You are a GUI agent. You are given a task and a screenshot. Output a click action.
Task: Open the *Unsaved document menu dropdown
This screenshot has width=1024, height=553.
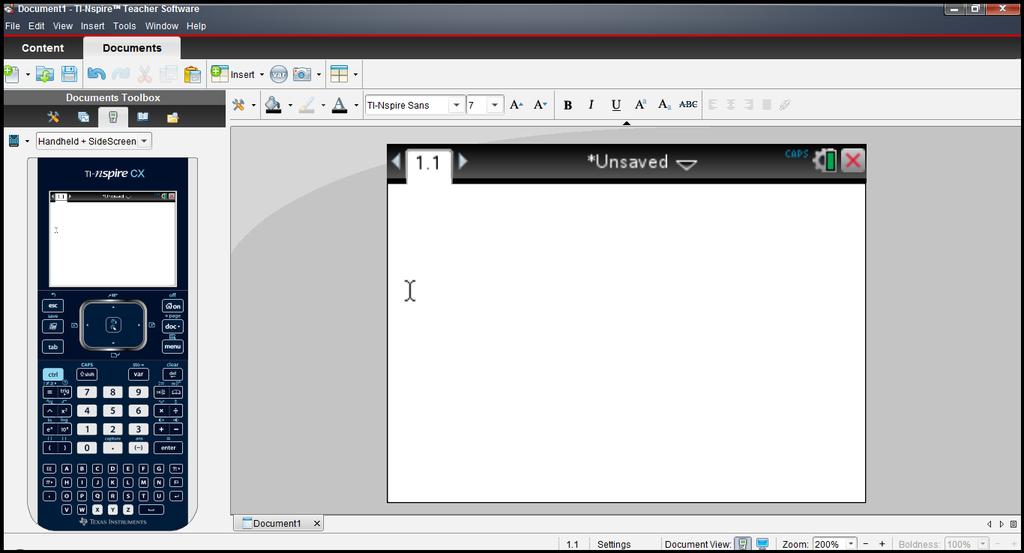tap(686, 164)
